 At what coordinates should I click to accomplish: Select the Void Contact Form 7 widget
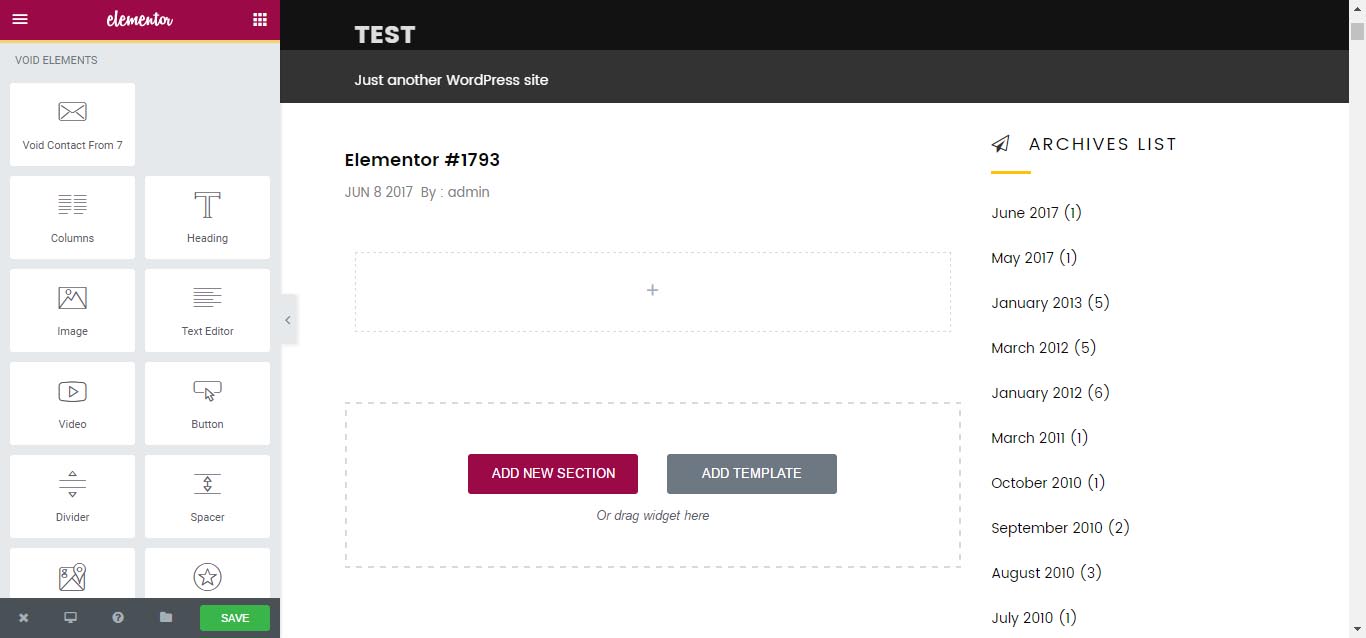72,124
